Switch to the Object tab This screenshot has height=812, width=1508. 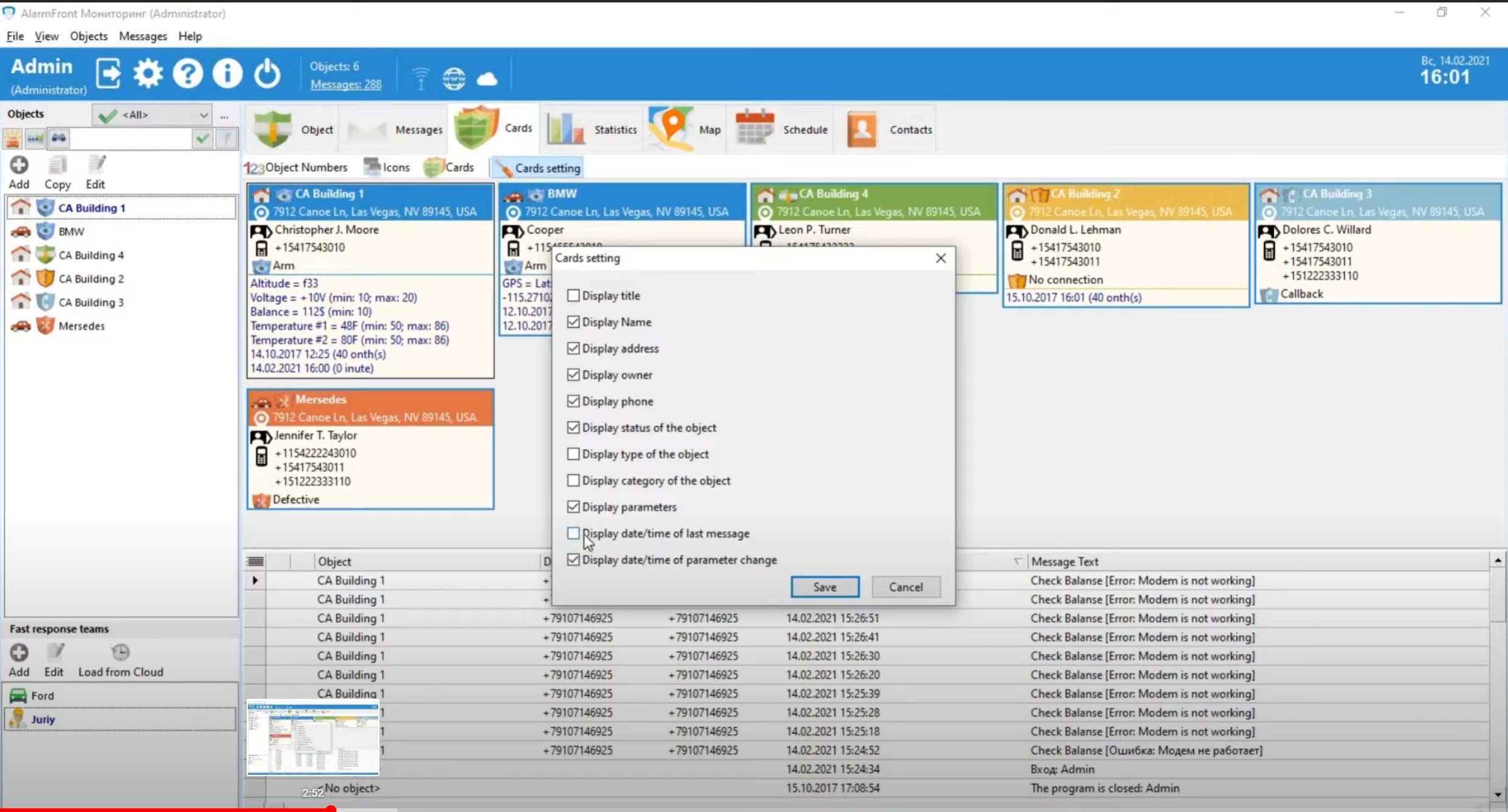click(293, 129)
